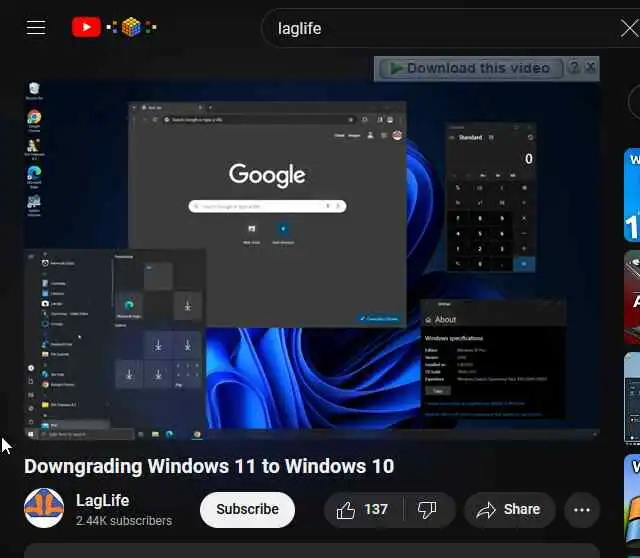Click the 2.44K subscribers text
The image size is (640, 558).
click(124, 521)
